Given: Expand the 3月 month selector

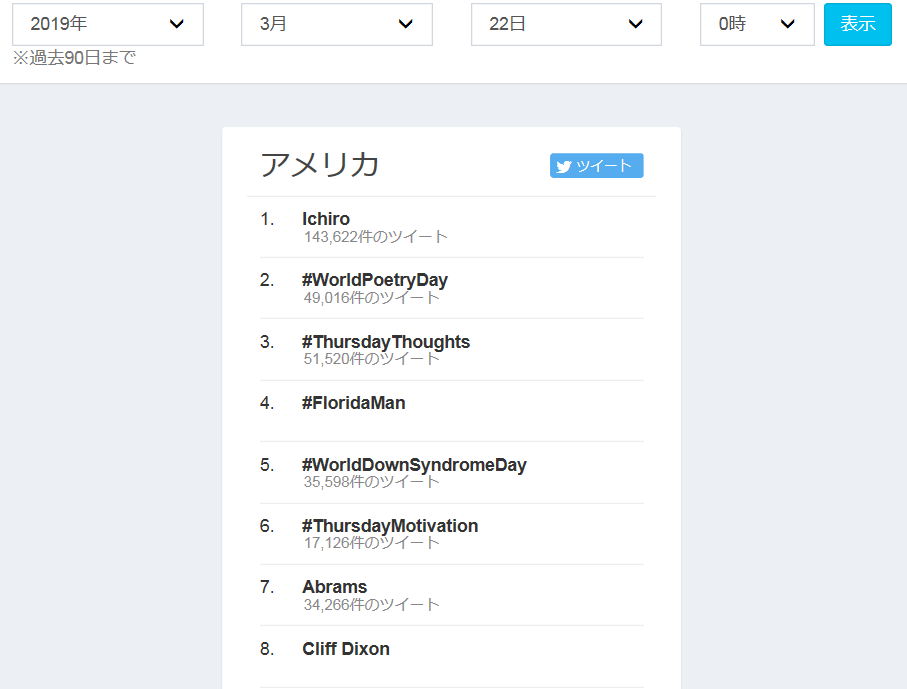Looking at the screenshot, I should [336, 24].
